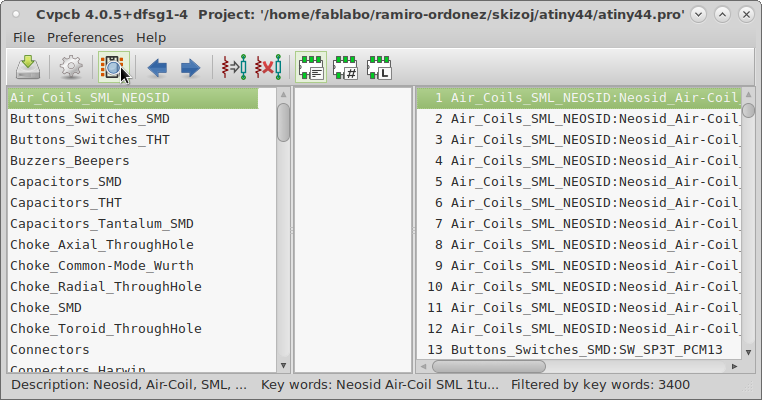762x400 pixels.
Task: Click 'Filtered by key words: 3400' status
Action: (x=600, y=385)
